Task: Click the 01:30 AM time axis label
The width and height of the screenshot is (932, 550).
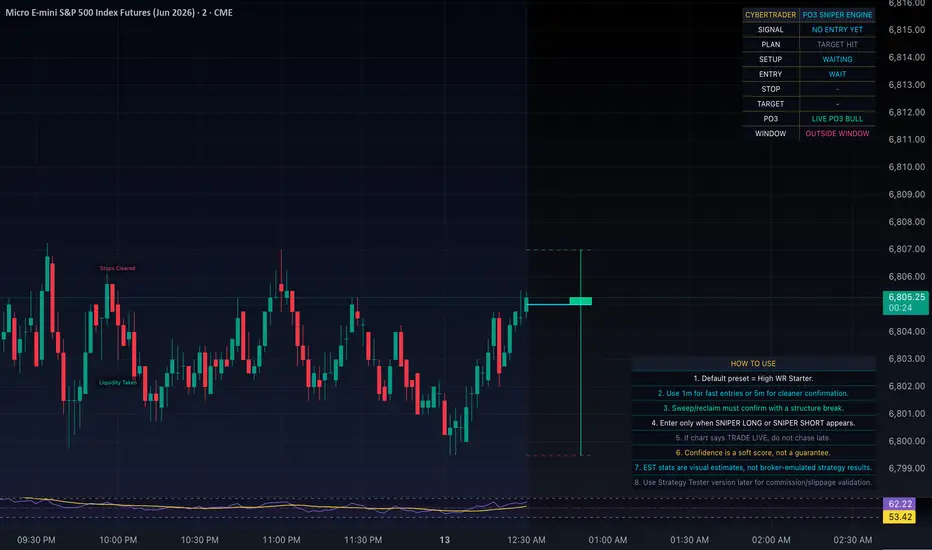Action: (x=689, y=540)
